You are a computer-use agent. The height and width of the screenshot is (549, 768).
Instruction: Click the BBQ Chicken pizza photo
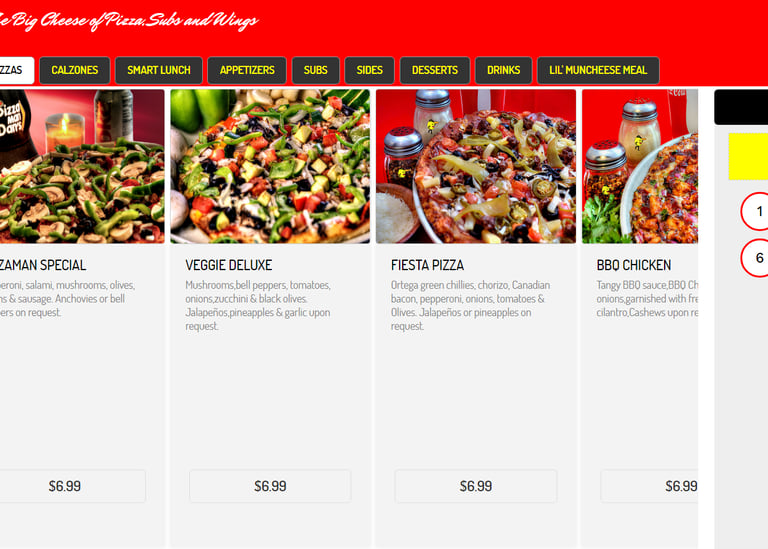coord(640,166)
